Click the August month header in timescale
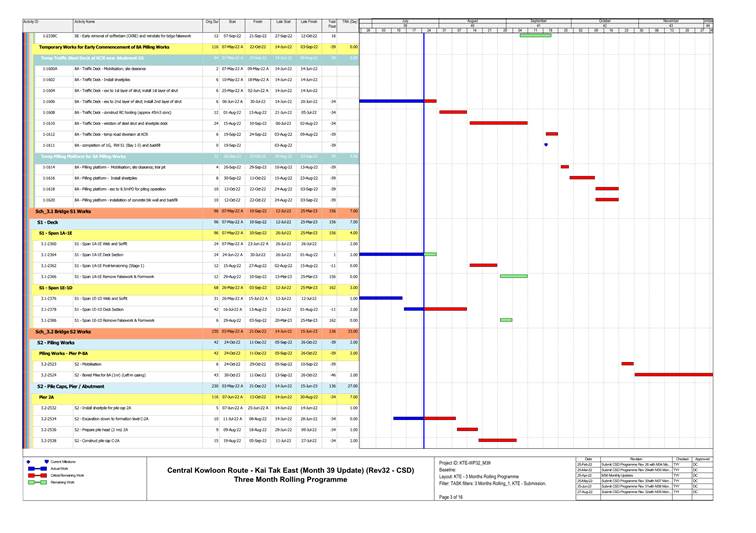Viewport: 756px width, 533px height. tap(473, 19)
